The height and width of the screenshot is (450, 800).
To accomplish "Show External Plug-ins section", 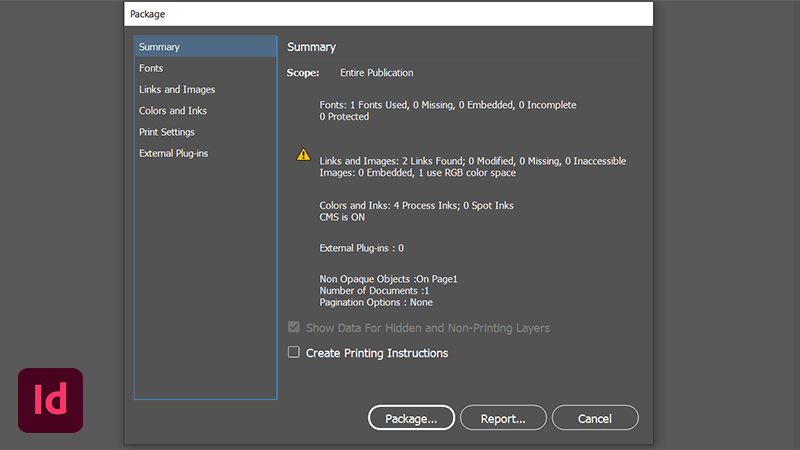I will 174,153.
